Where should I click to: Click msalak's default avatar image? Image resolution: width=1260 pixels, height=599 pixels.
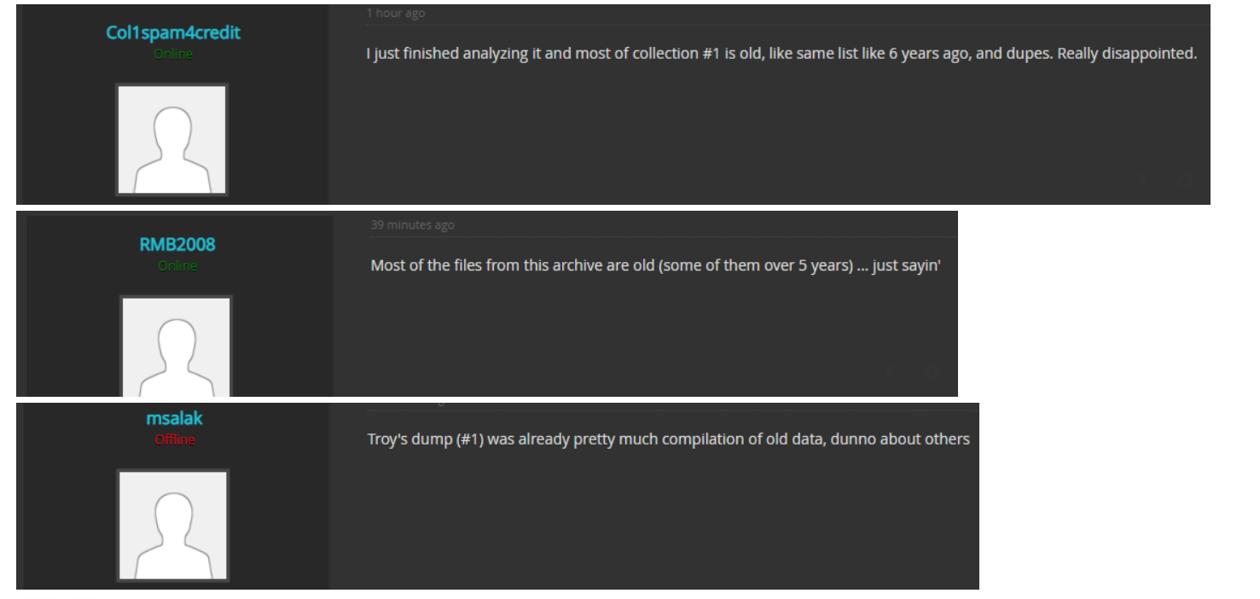click(173, 525)
